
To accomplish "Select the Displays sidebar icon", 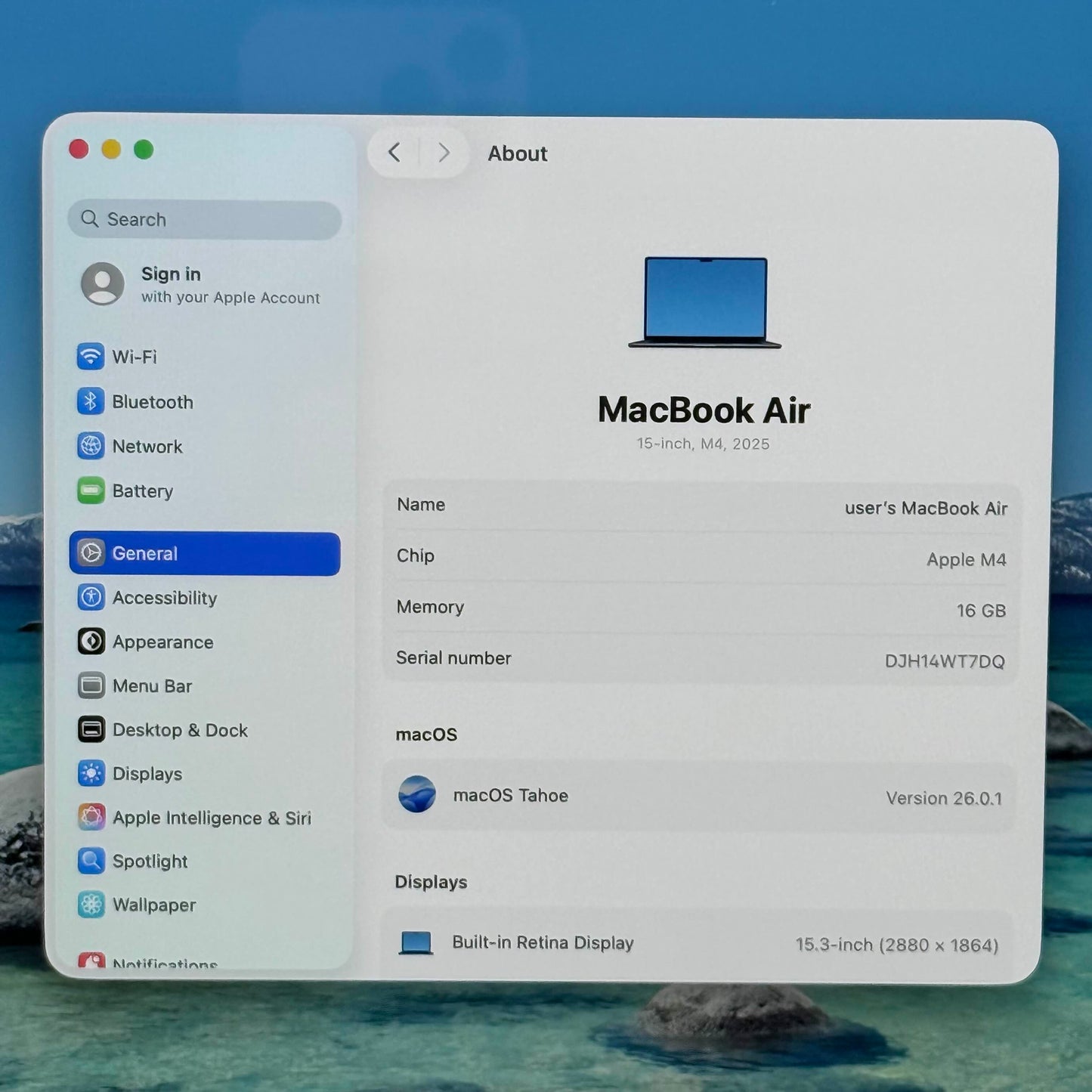I will (x=91, y=773).
